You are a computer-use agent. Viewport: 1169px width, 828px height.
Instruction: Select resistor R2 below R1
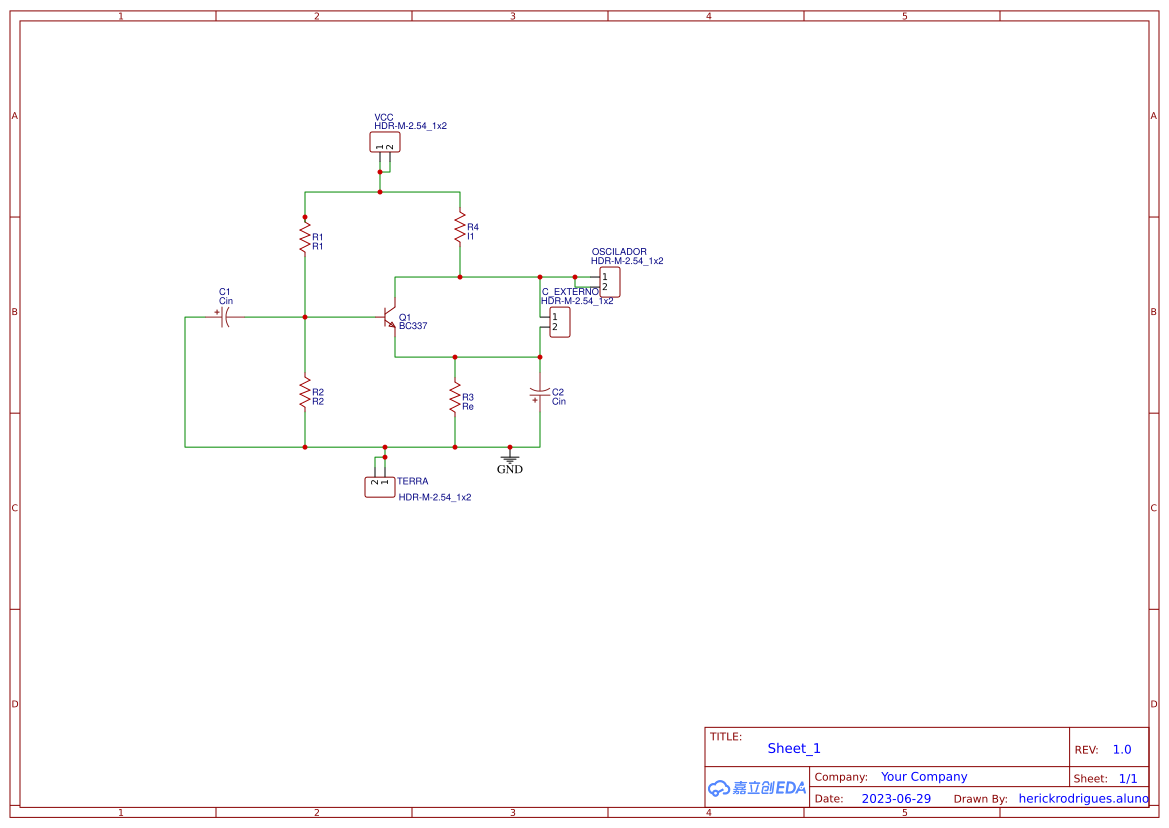point(305,395)
